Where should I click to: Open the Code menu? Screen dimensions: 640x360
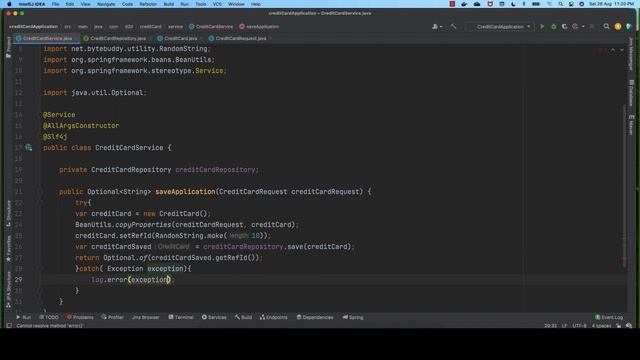tap(127, 4)
